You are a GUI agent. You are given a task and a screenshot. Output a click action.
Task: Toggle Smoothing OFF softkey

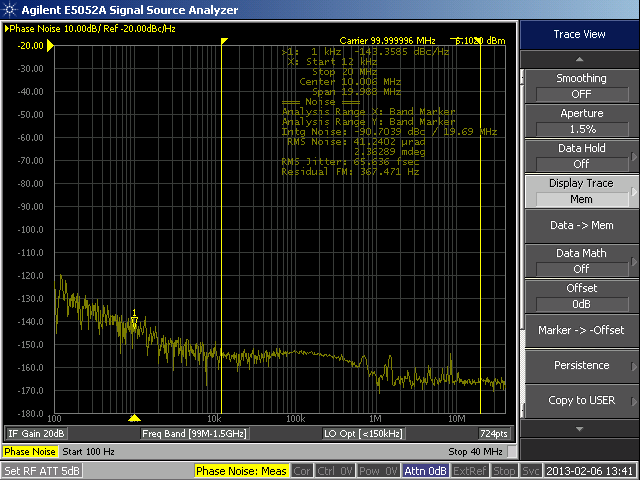tap(581, 86)
